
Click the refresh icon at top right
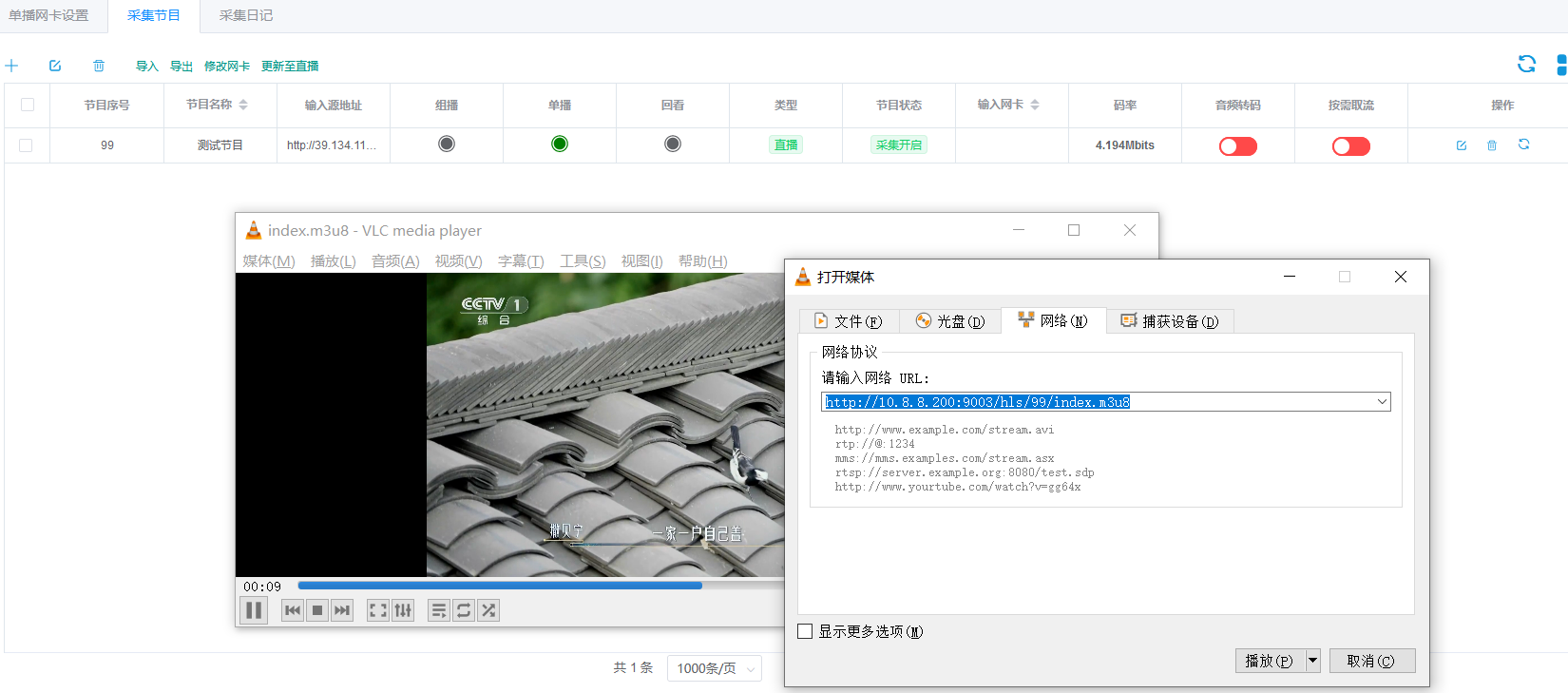click(x=1526, y=64)
